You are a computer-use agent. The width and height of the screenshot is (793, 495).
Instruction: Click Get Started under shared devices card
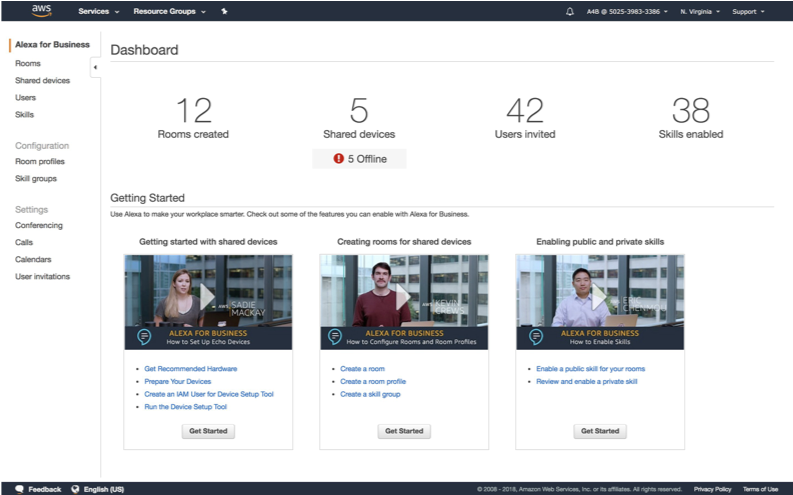pos(208,431)
